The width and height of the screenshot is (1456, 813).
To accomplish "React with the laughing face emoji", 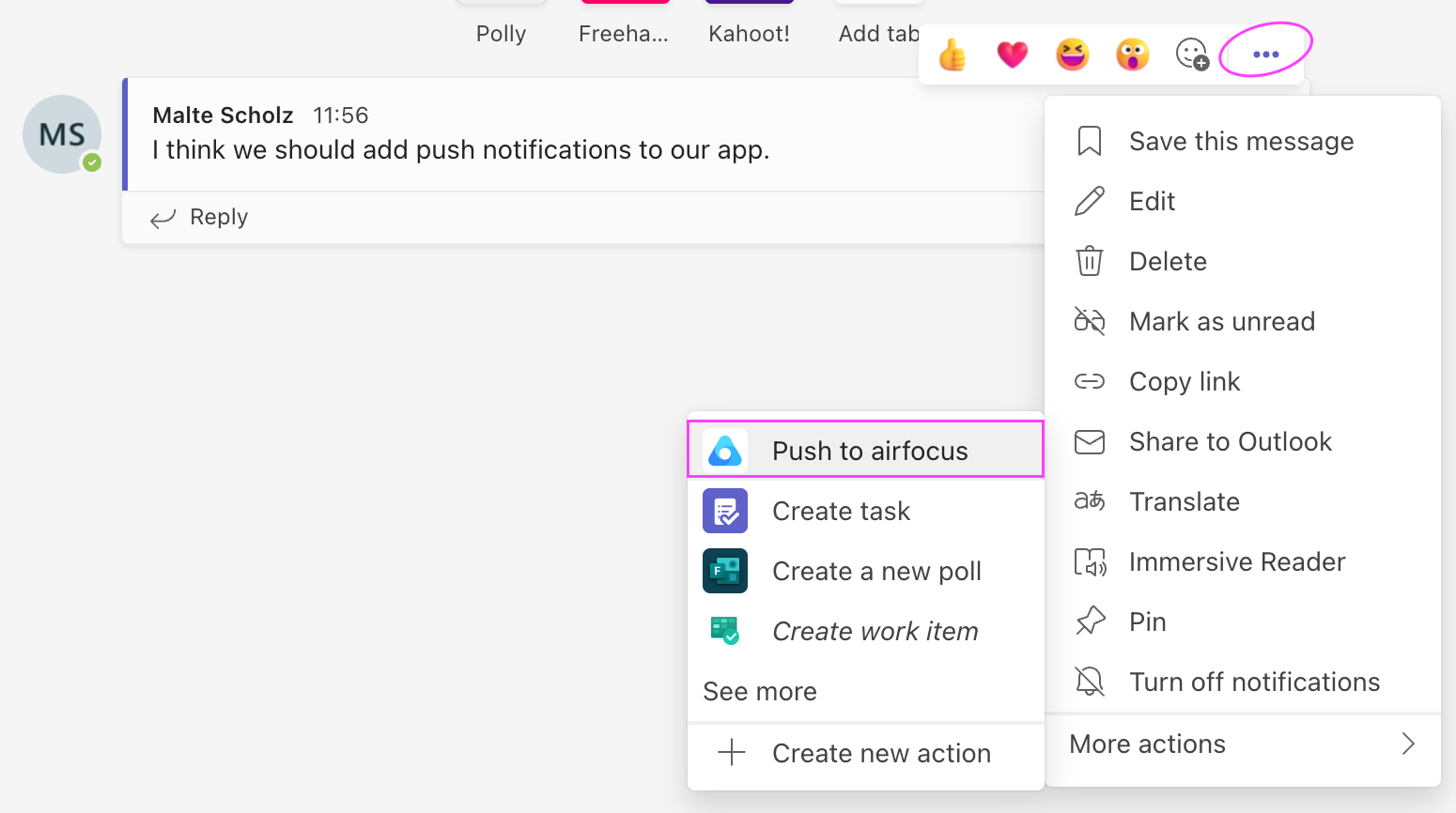I will [x=1072, y=54].
